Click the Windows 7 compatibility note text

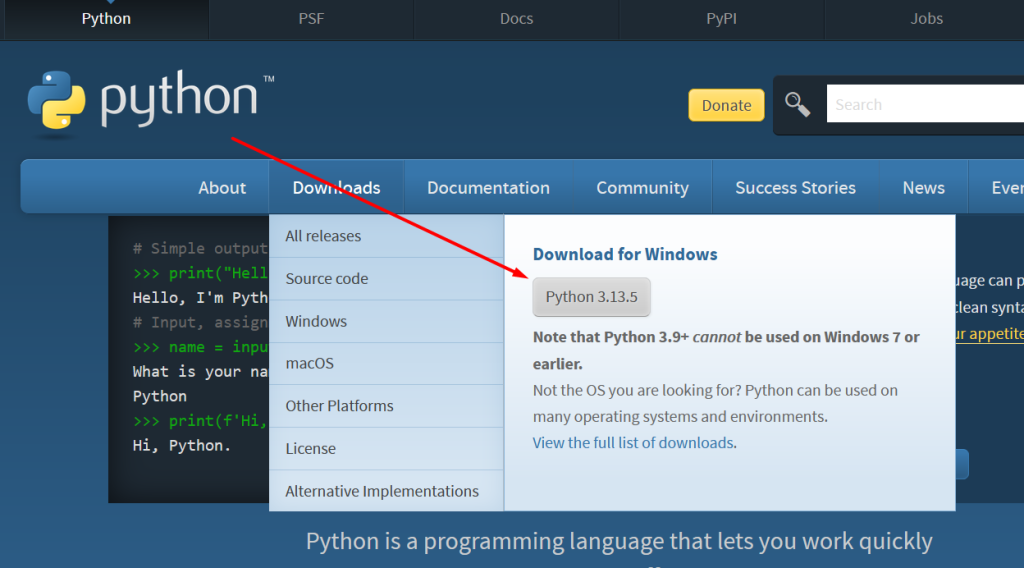click(x=726, y=351)
